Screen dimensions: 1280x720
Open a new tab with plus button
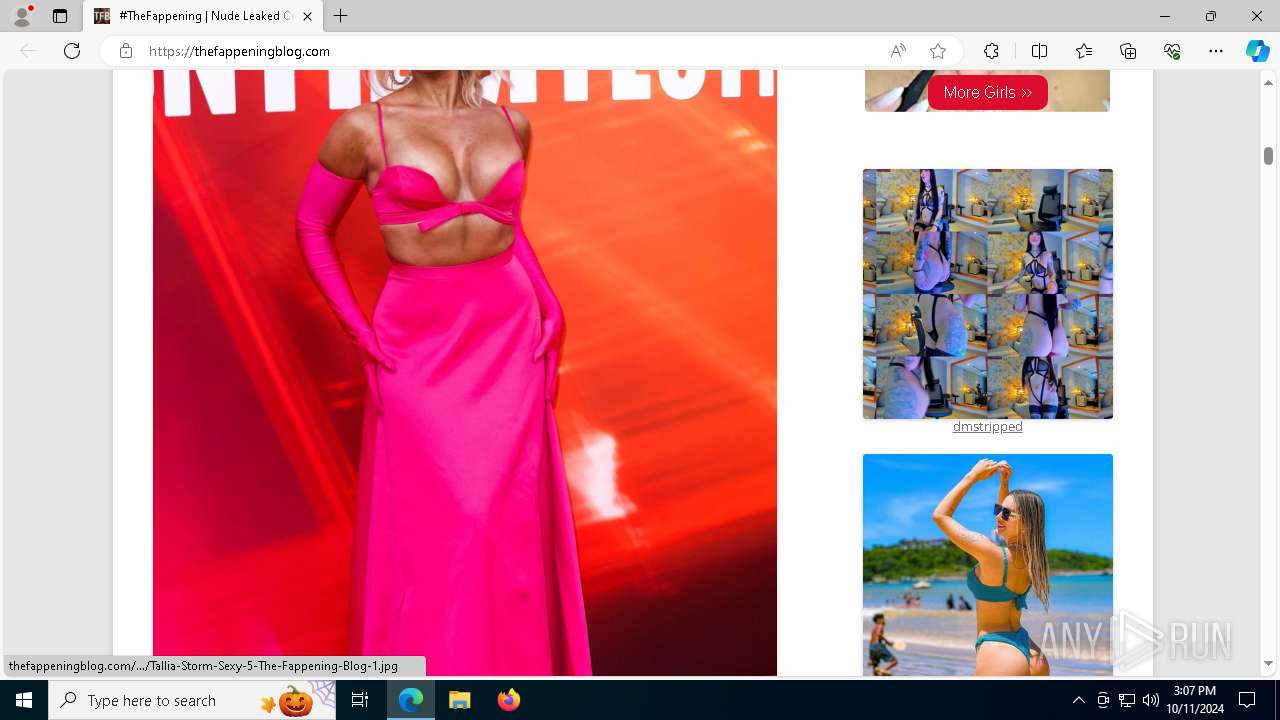341,16
